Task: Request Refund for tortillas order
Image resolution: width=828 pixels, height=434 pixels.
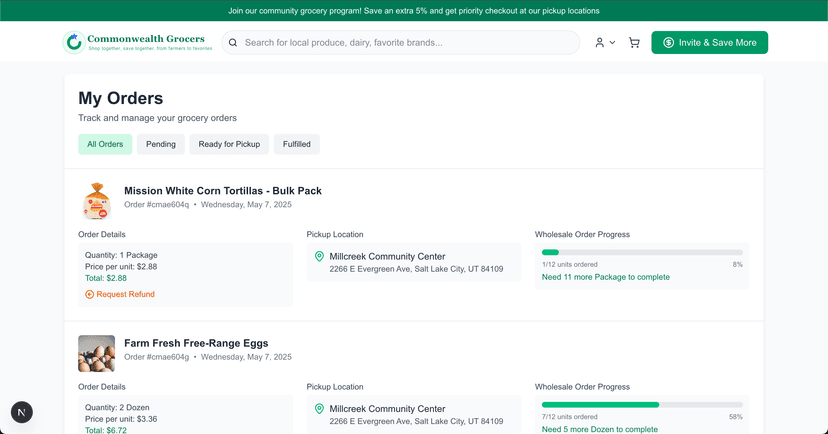Action: click(x=120, y=295)
